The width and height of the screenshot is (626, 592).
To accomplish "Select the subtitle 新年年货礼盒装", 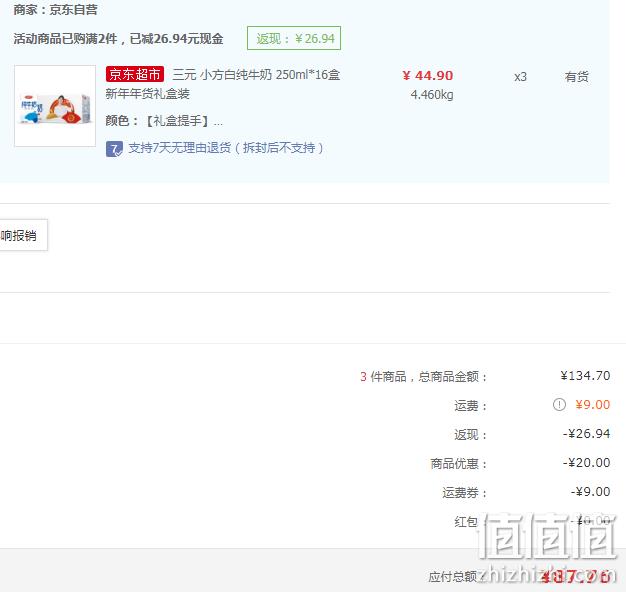I will pyautogui.click(x=147, y=94).
